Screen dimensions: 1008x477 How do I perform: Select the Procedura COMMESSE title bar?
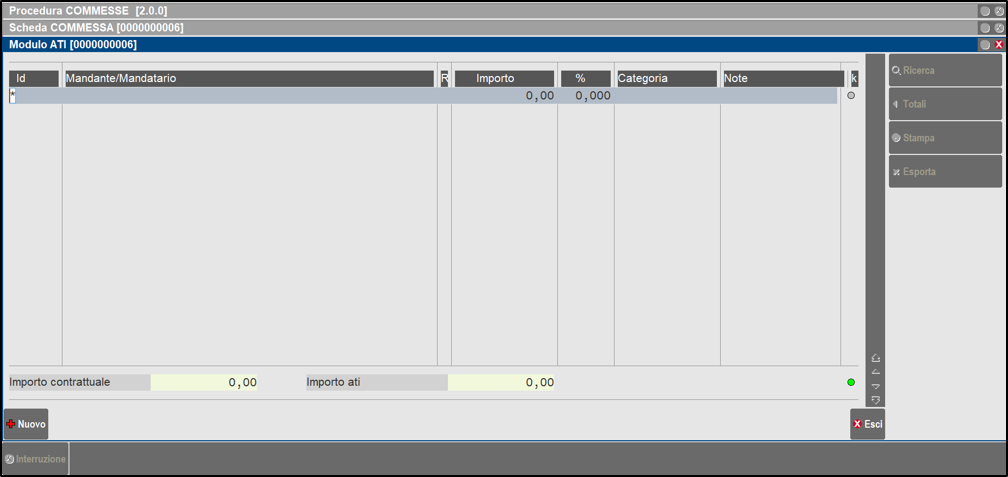tap(490, 10)
